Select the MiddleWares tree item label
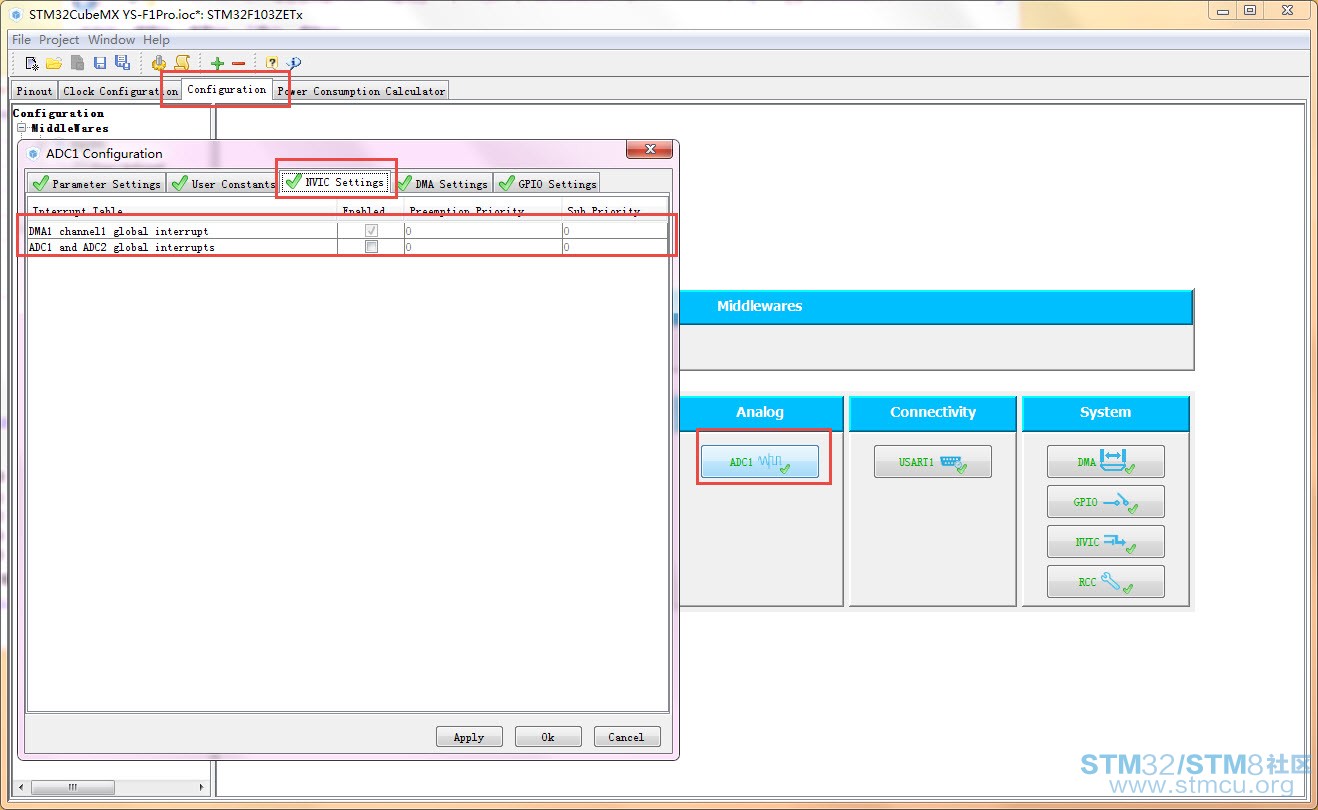This screenshot has height=810, width=1318. point(70,128)
